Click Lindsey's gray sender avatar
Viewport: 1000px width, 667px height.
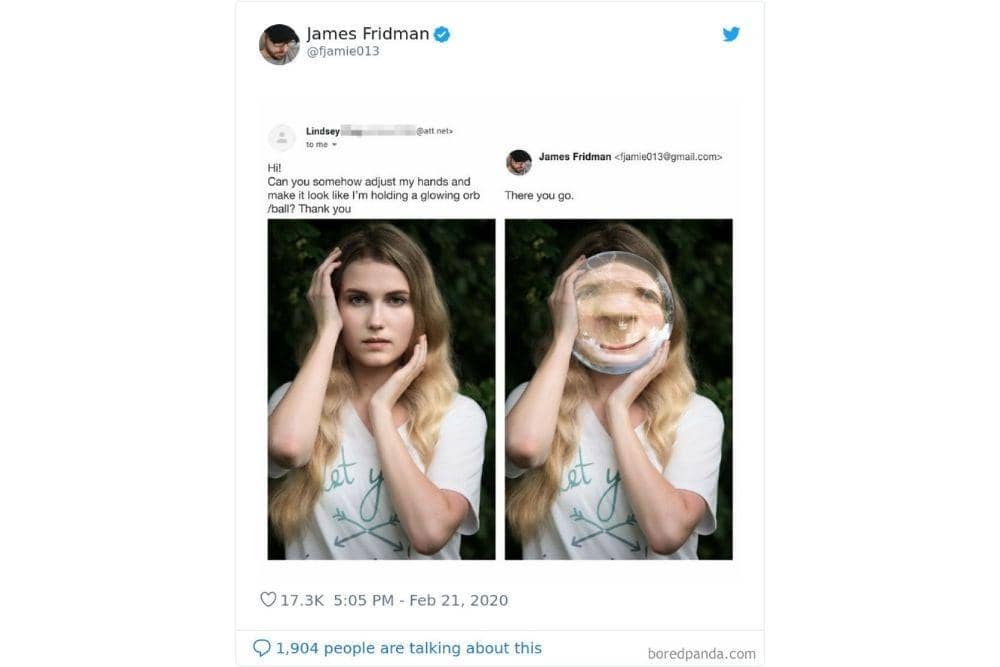(x=282, y=137)
